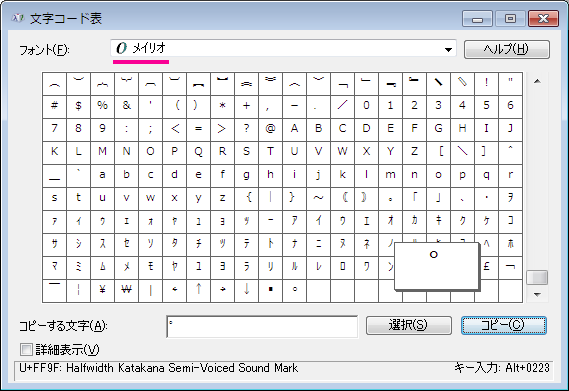This screenshot has width=569, height=391.
Task: Click the ヘルプ(H) help button
Action: tap(507, 49)
